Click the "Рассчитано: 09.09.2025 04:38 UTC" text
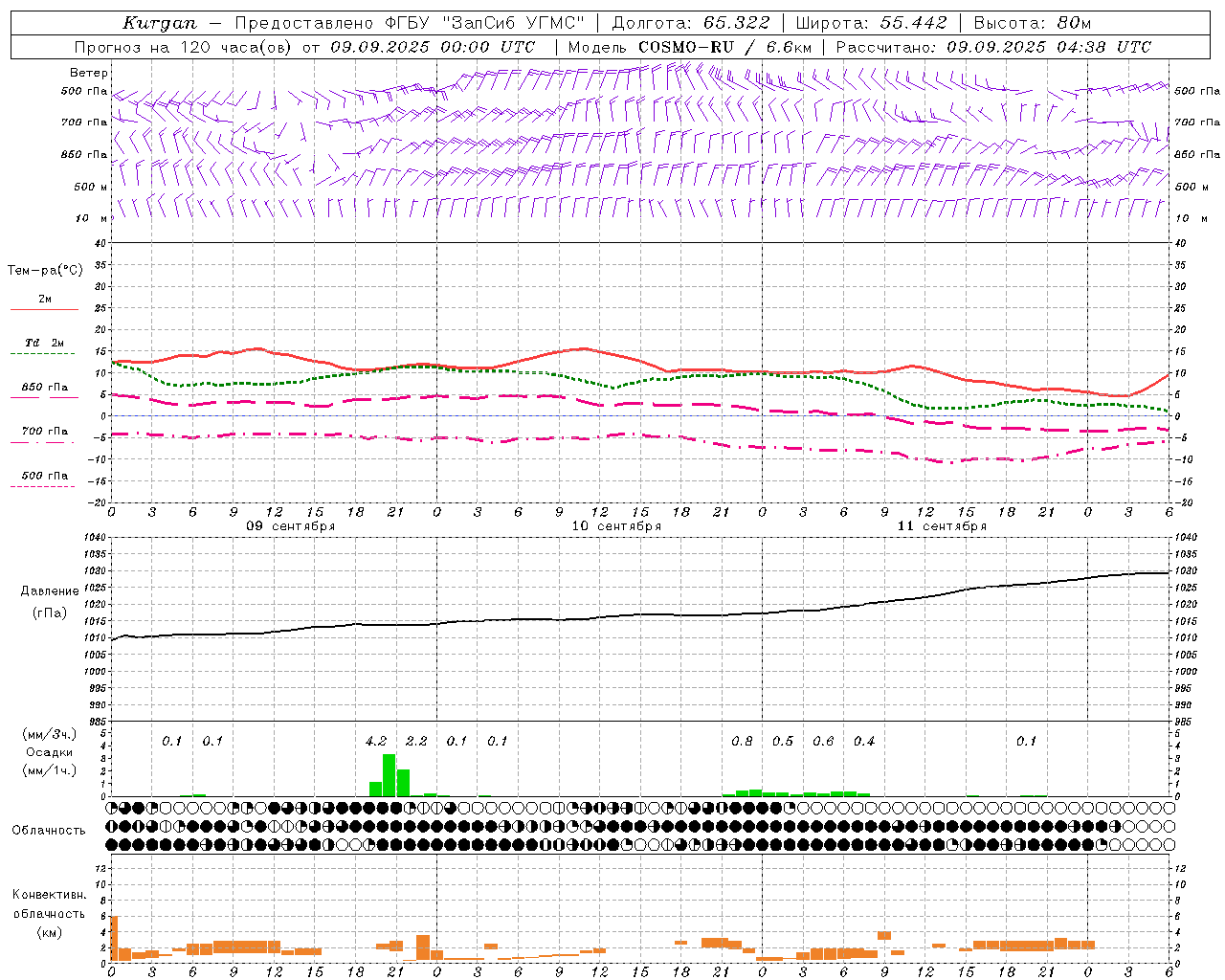The height and width of the screenshot is (980, 1225). tap(993, 47)
